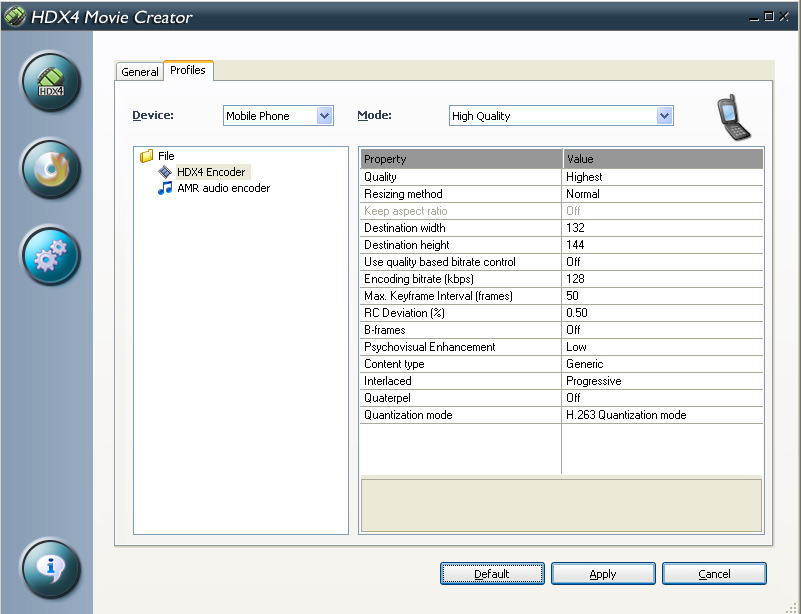Expand the Mode dropdown list
This screenshot has width=801, height=614.
point(664,116)
